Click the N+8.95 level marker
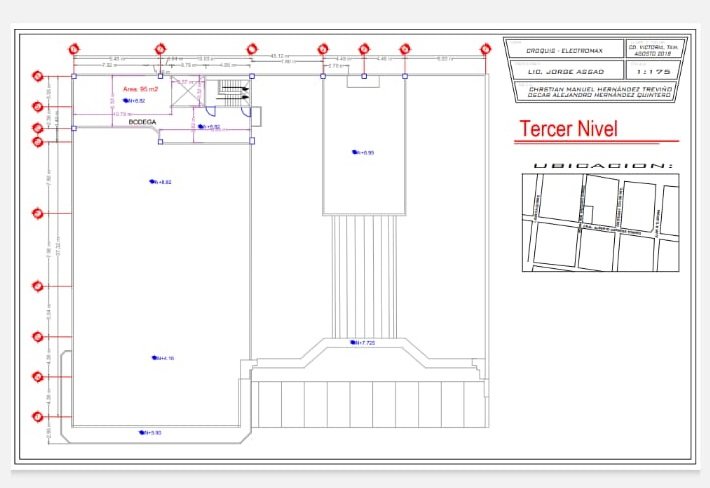710x488 pixels. (x=361, y=152)
